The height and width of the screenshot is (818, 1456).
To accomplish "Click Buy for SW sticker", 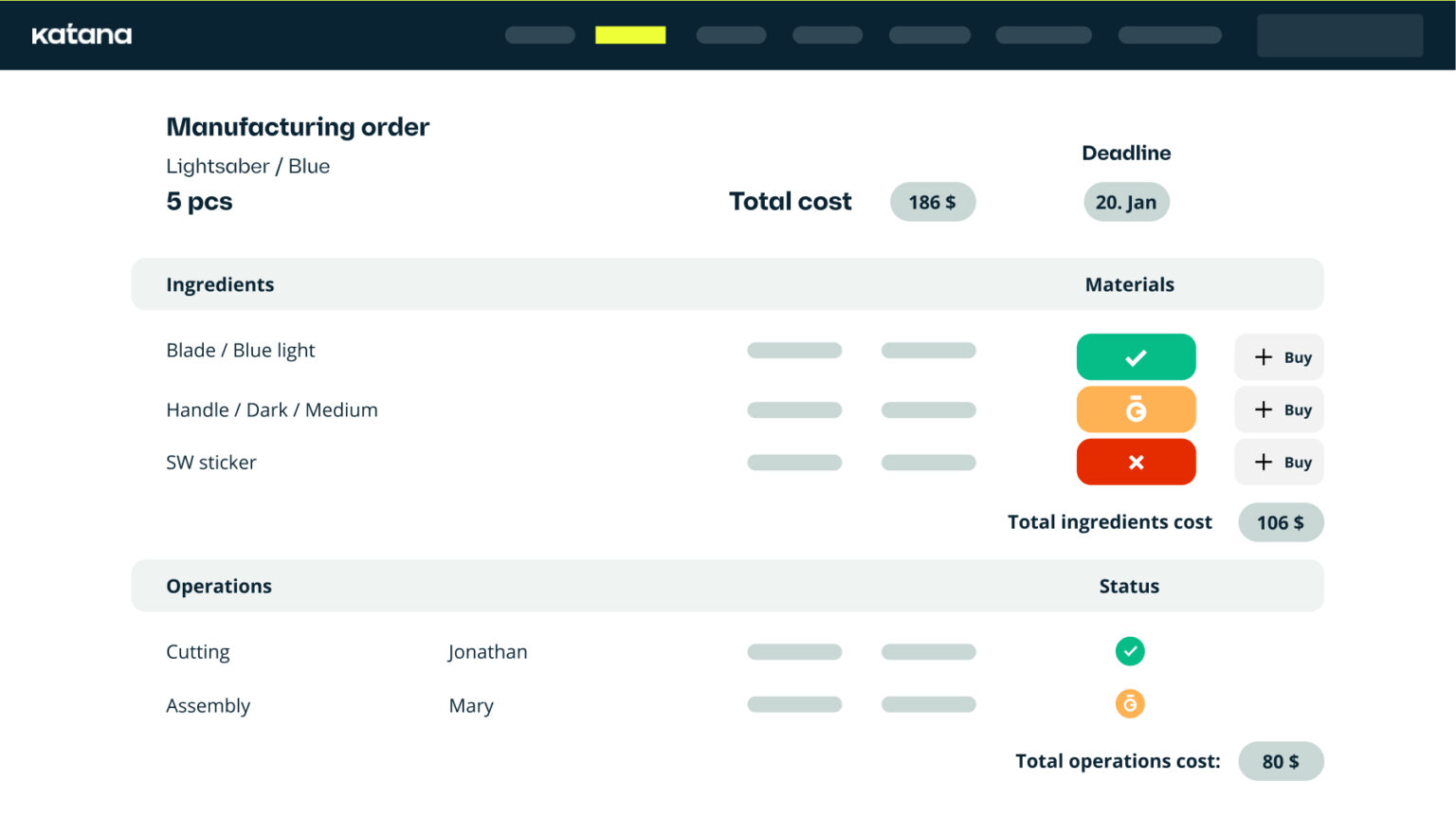I will (x=1279, y=462).
